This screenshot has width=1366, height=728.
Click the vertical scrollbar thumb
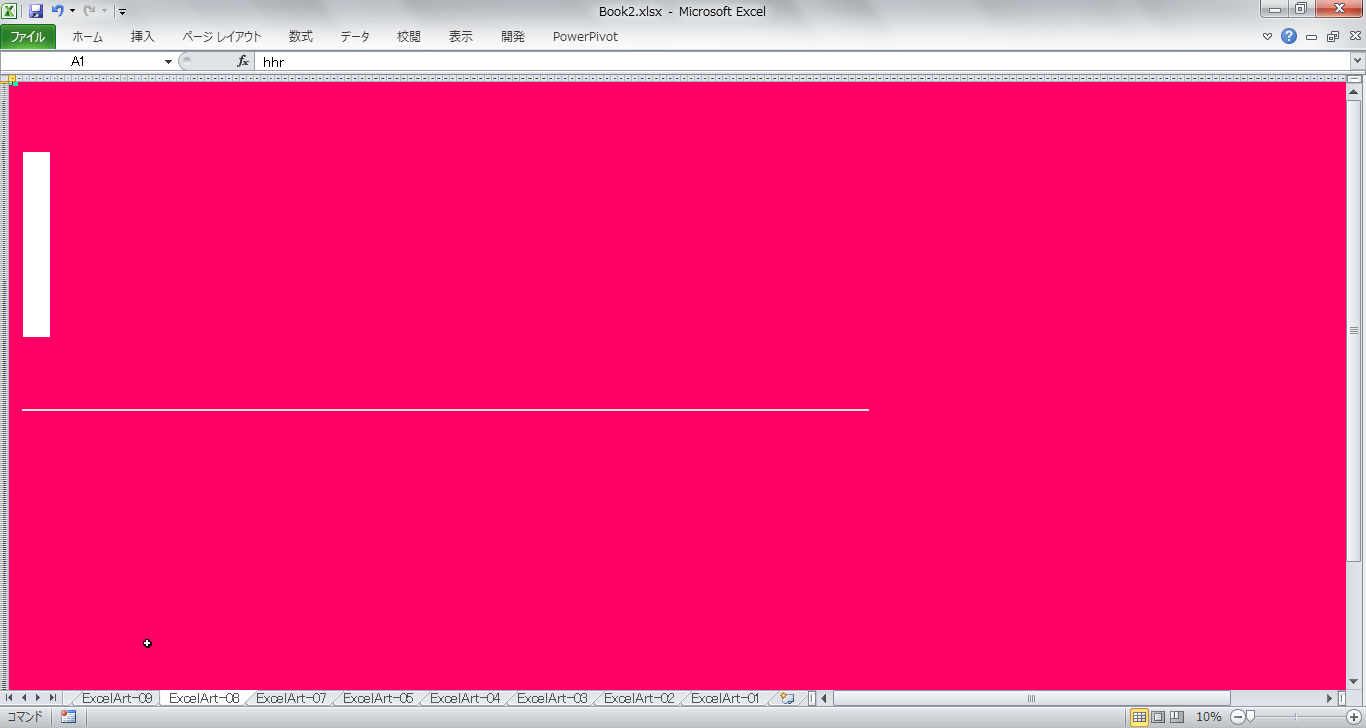click(1354, 330)
